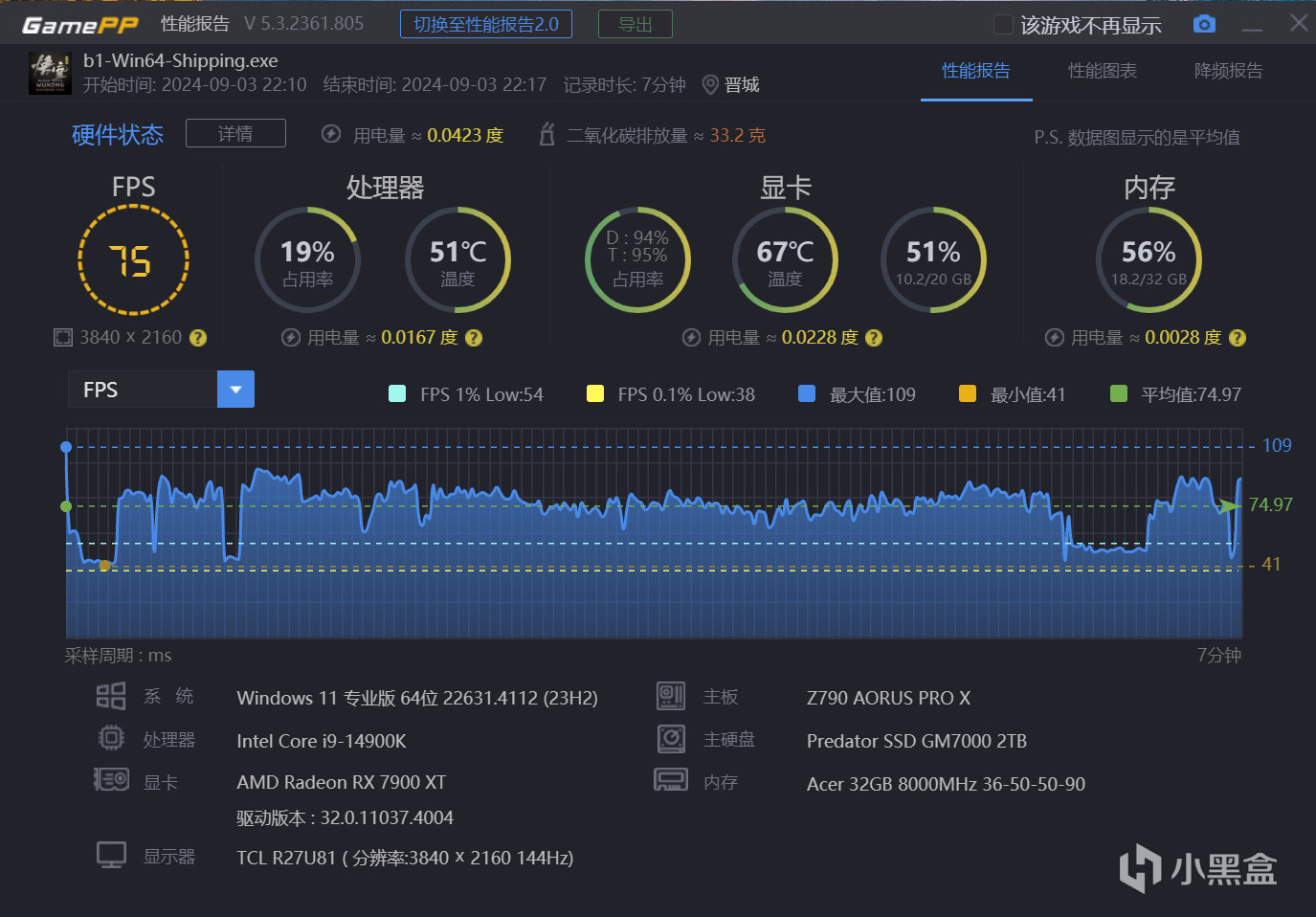Click the monitor icon next to 显示器
The height and width of the screenshot is (917, 1316).
(x=111, y=855)
